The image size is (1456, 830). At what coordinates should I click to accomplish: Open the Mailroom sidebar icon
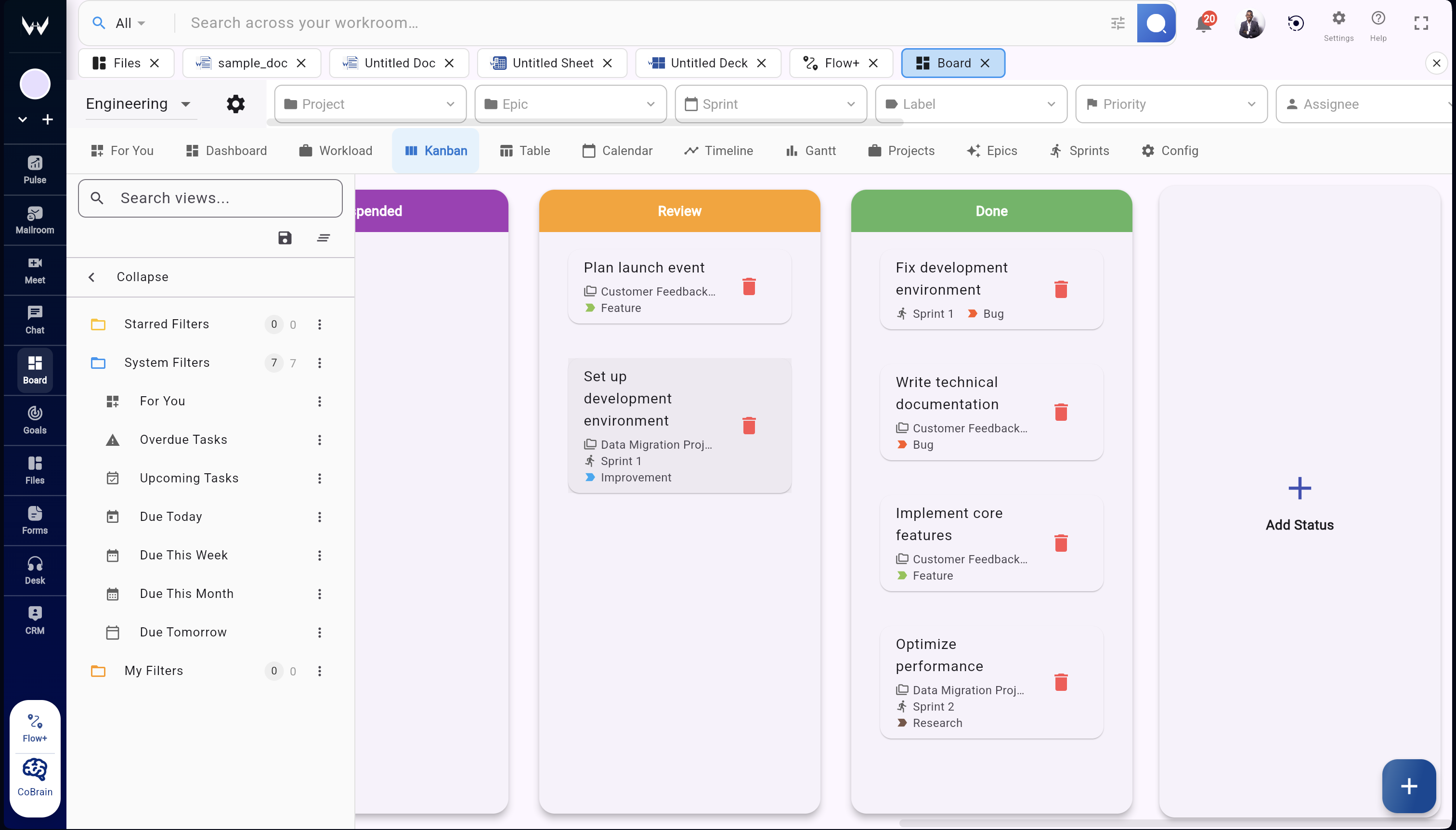click(34, 220)
